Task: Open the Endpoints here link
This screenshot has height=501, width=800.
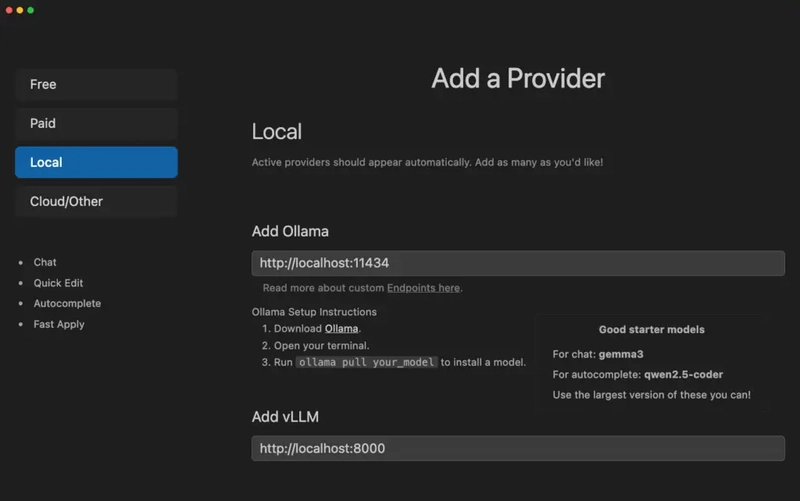Action: coord(423,288)
